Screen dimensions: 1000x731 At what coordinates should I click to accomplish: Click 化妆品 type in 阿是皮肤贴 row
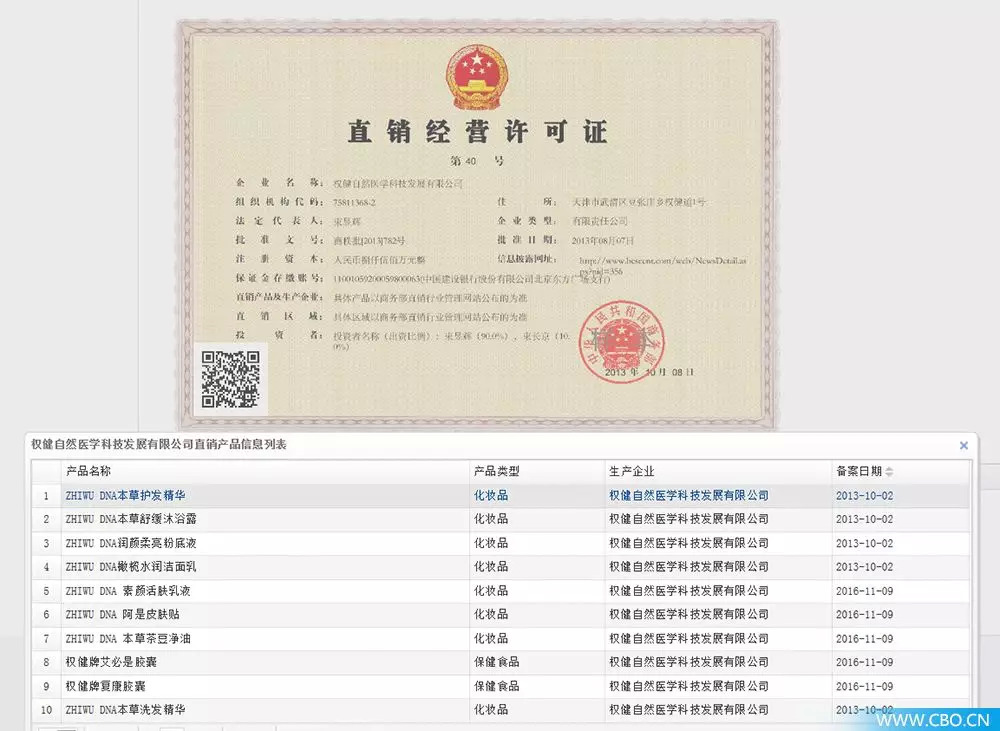click(x=491, y=615)
